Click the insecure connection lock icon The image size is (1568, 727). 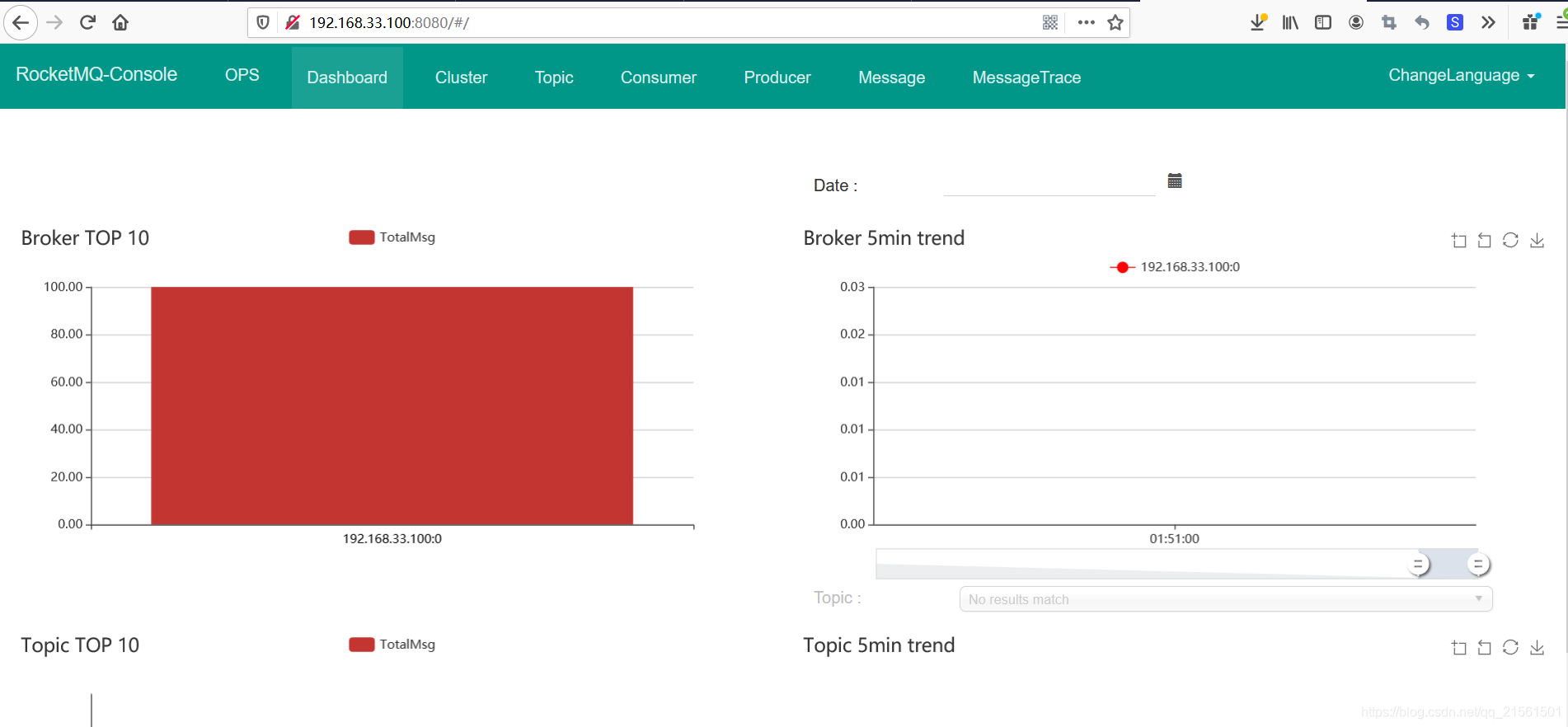coord(292,22)
